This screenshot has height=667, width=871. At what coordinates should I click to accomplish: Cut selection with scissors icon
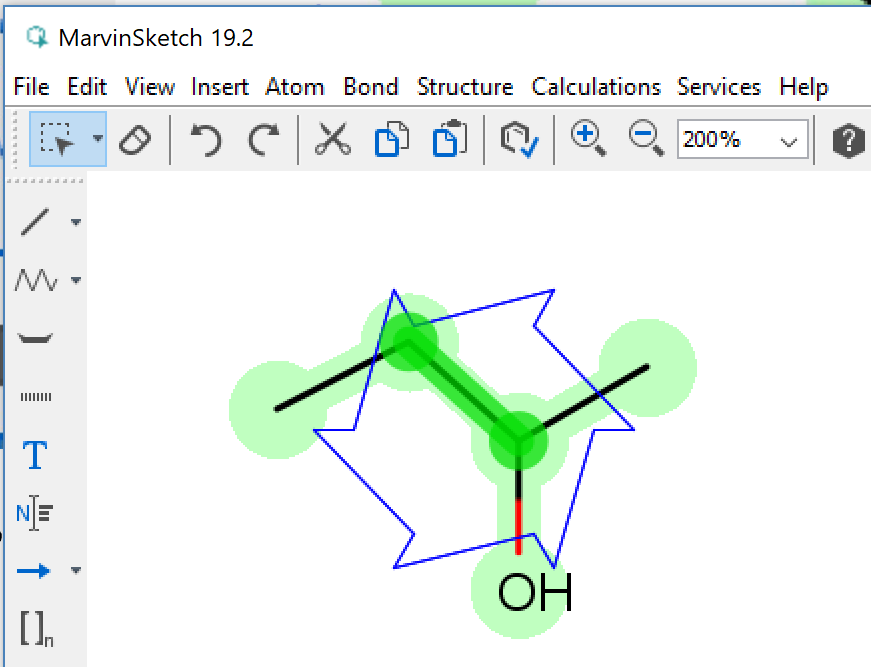(333, 140)
